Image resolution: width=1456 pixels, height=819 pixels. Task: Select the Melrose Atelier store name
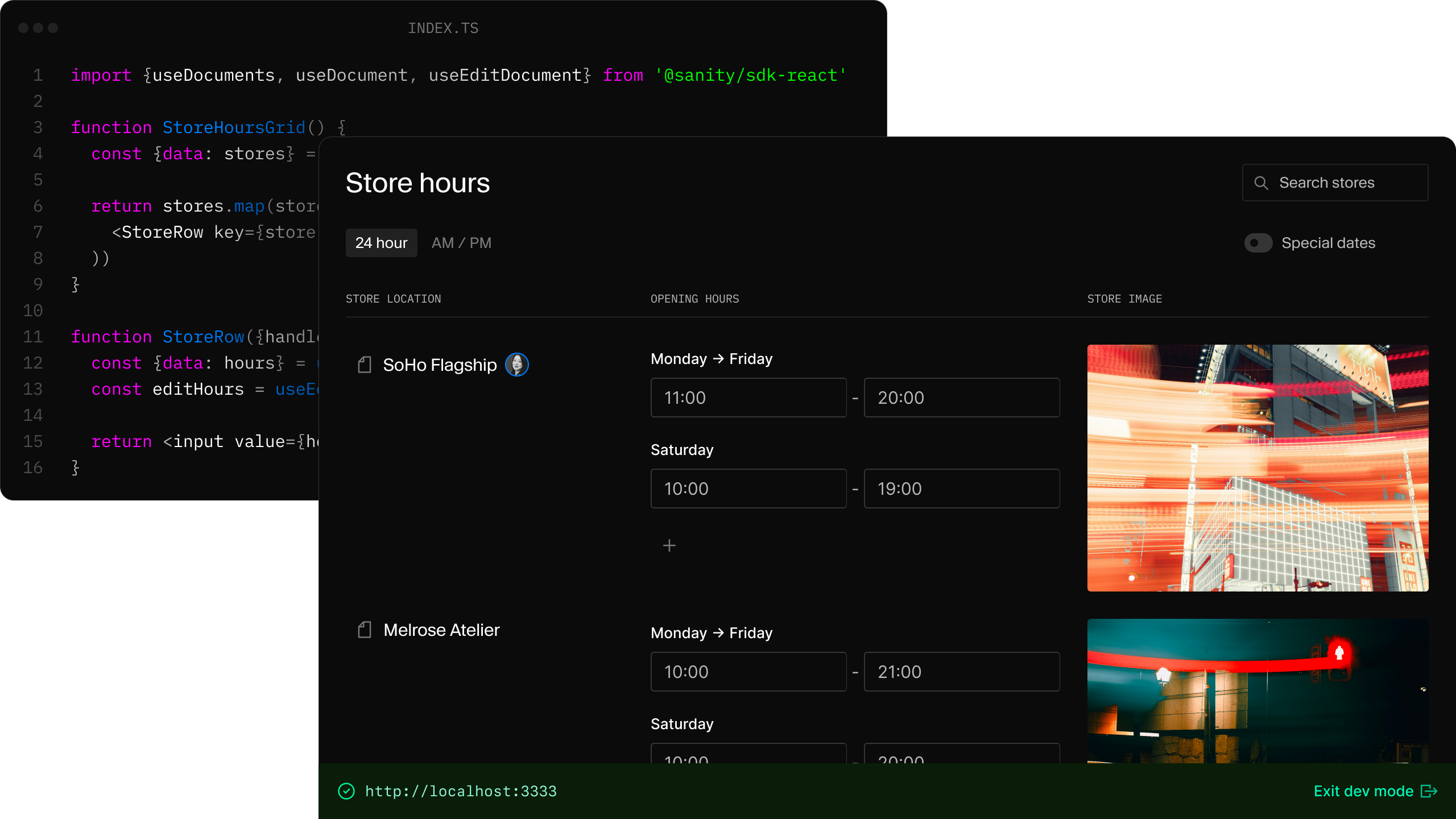[441, 630]
